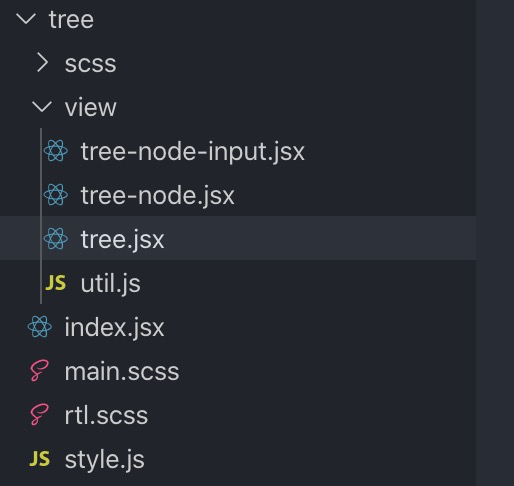
Task: Open index.jsx file
Action: [114, 327]
